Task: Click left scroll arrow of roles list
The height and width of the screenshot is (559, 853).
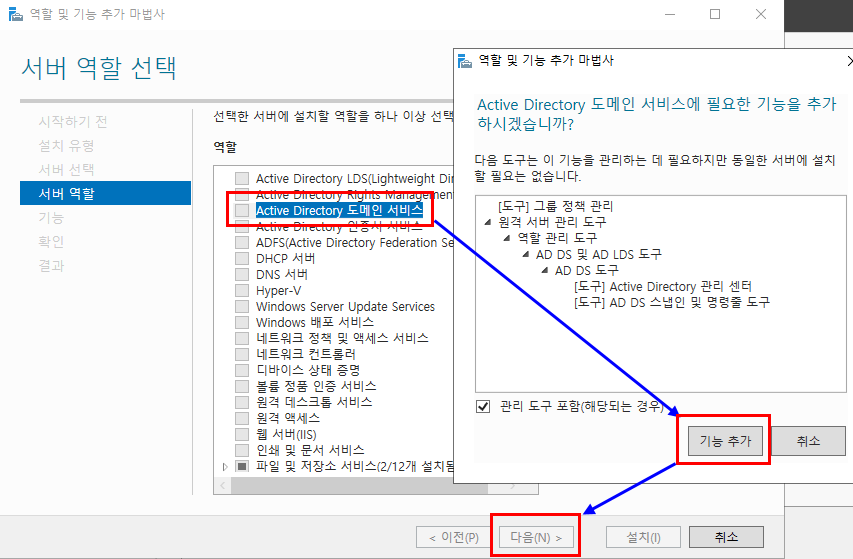Action: point(222,486)
